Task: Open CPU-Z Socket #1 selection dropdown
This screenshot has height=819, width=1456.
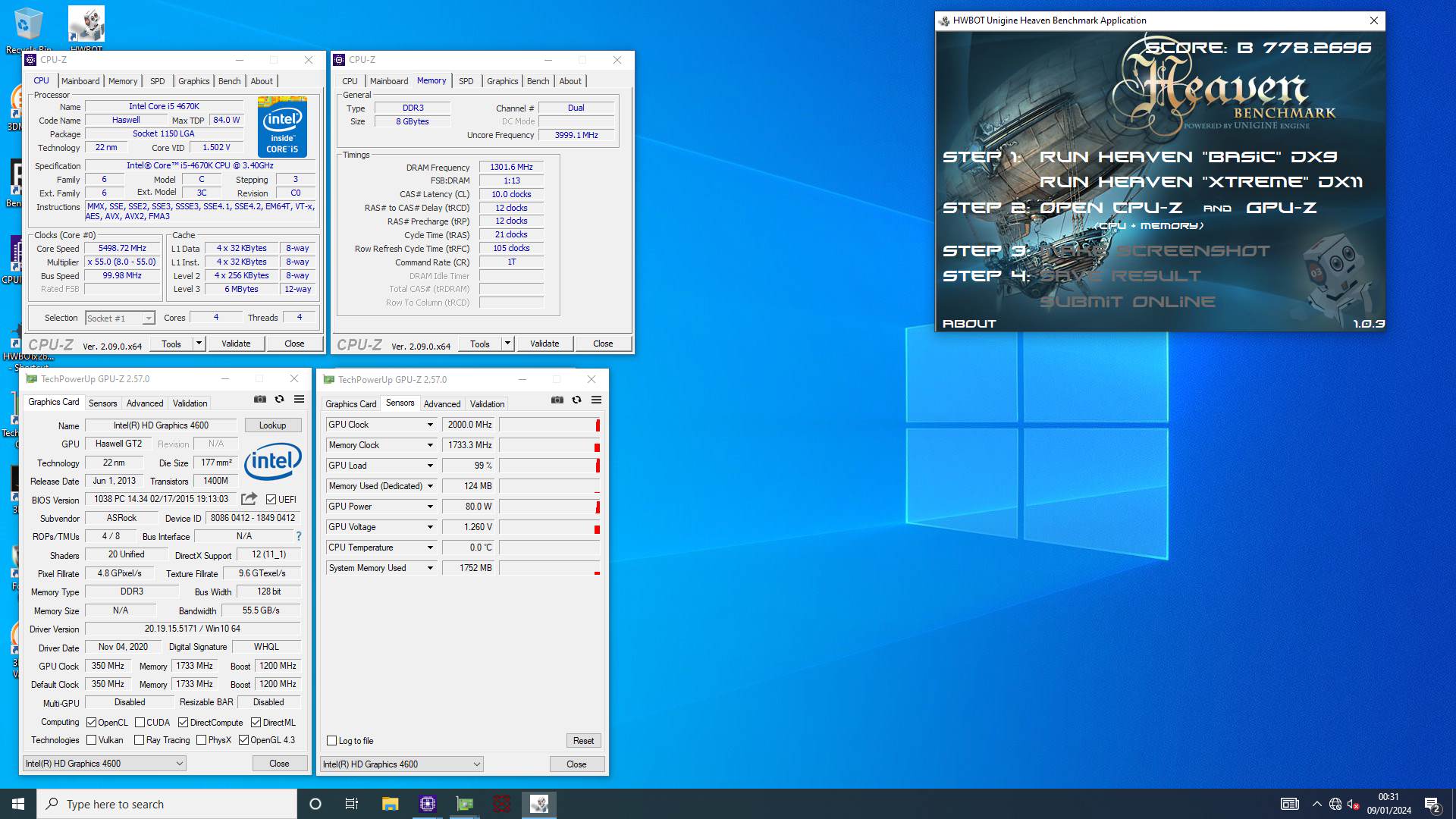Action: click(x=120, y=318)
